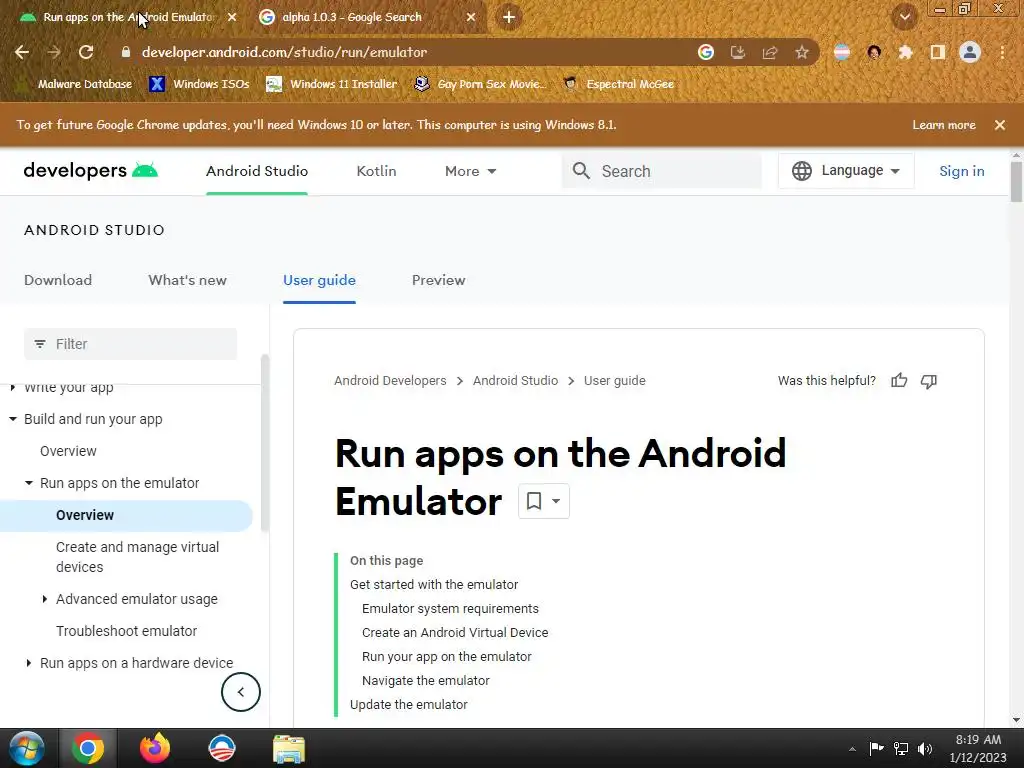Open the Language dropdown

click(846, 170)
